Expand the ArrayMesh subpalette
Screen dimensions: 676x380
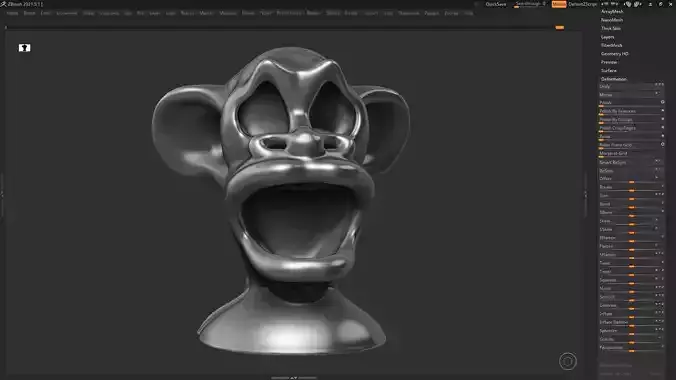click(x=612, y=12)
